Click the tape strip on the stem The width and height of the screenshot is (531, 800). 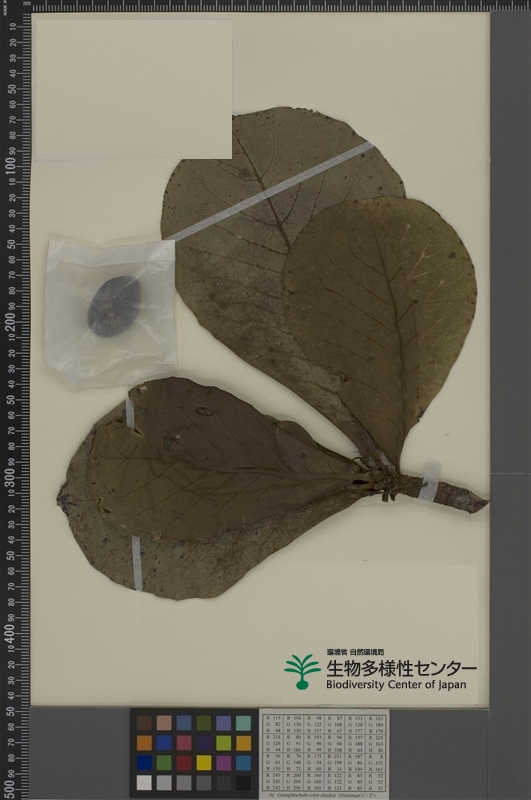pyautogui.click(x=429, y=480)
